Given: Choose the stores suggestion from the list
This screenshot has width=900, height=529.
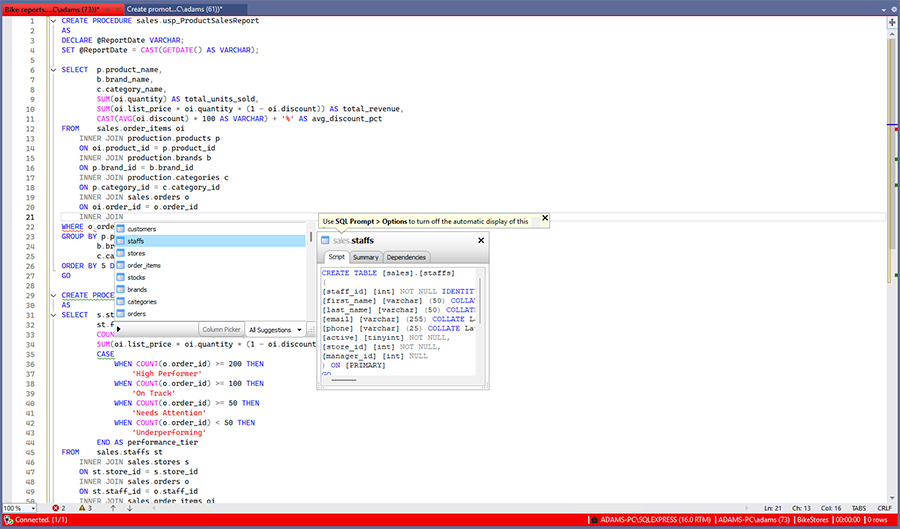Looking at the screenshot, I should click(x=137, y=253).
